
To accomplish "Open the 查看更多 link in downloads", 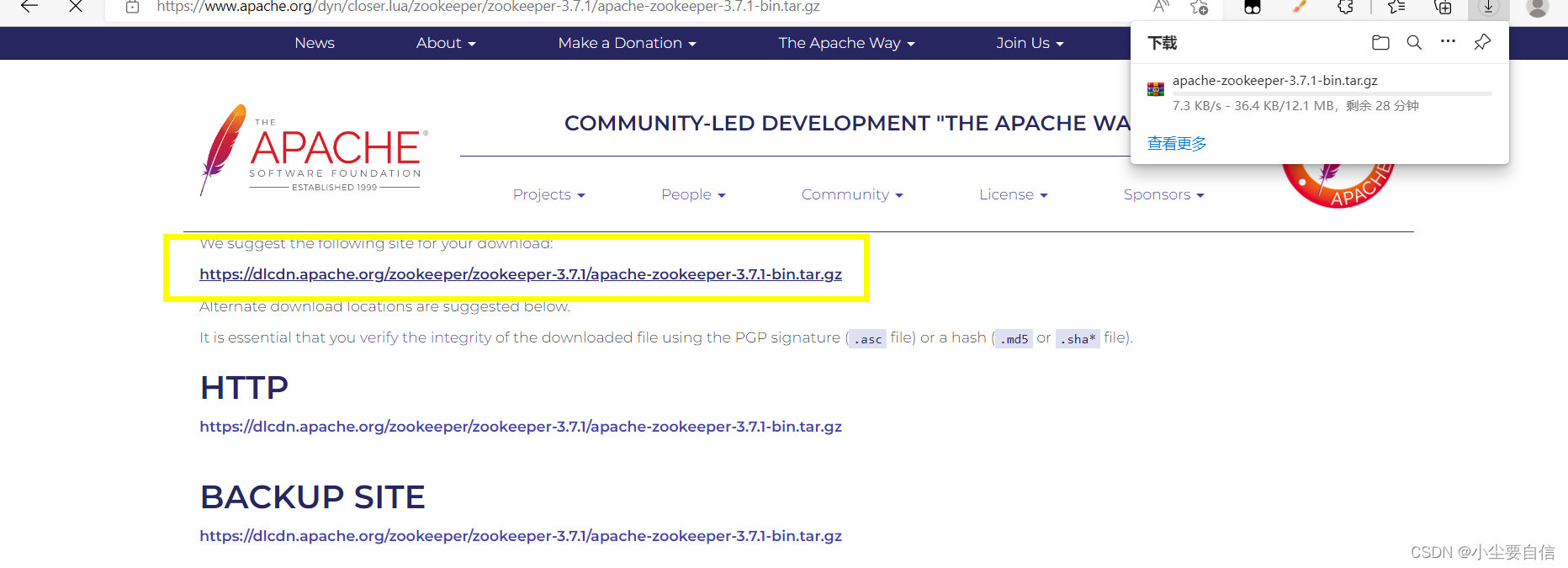I will (x=1177, y=144).
